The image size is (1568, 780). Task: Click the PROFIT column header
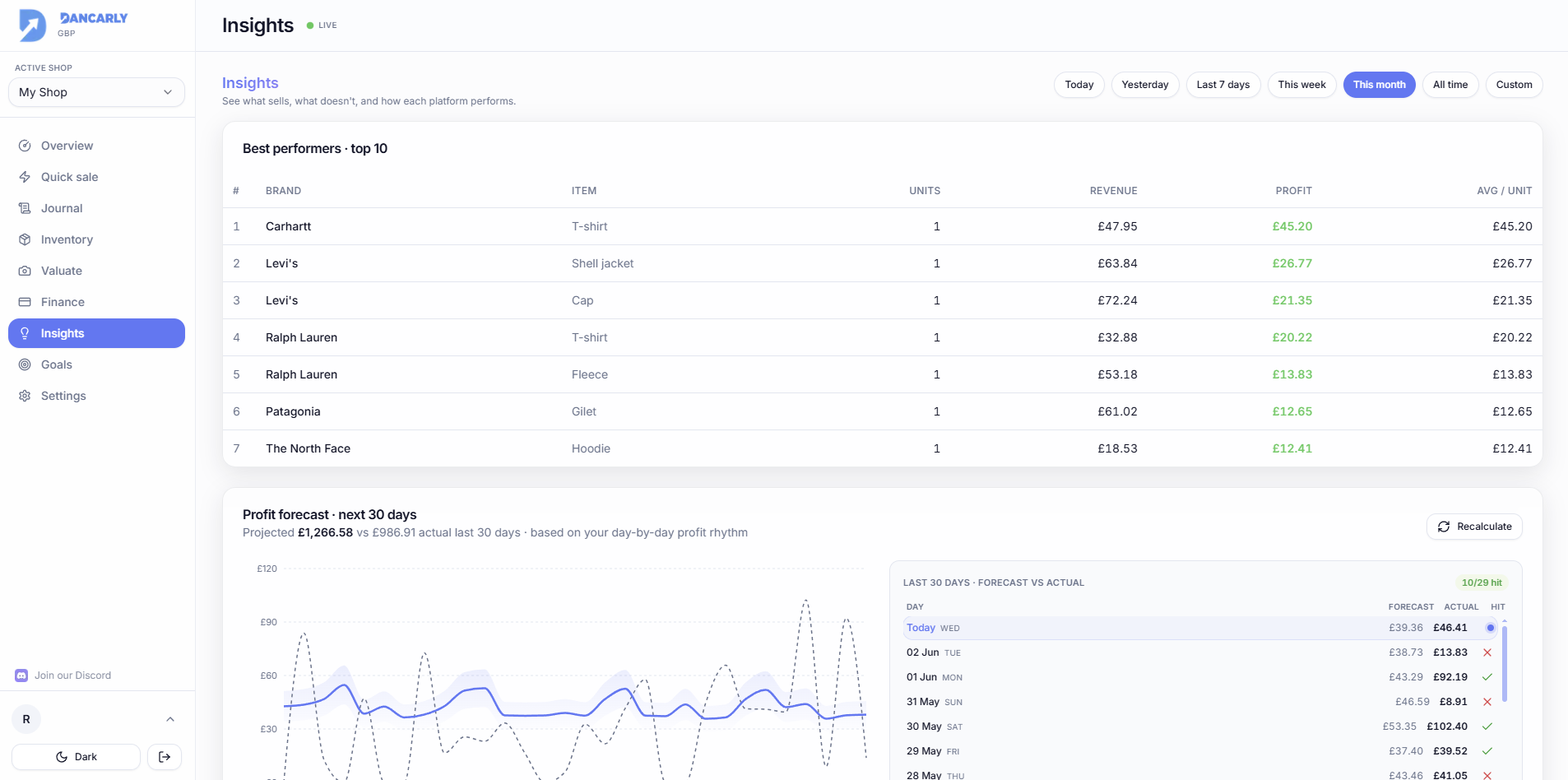pos(1293,191)
